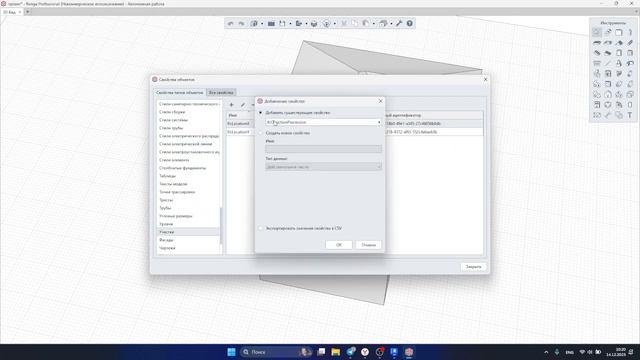Click the highlighted selection tool in Инструменты panel
The height and width of the screenshot is (360, 640).
point(597,32)
